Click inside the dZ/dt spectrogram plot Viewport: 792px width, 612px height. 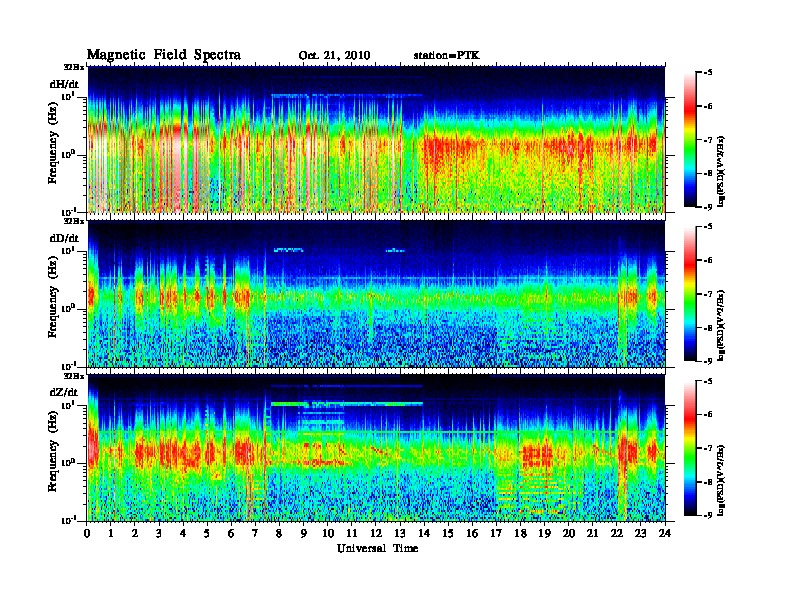click(376, 448)
